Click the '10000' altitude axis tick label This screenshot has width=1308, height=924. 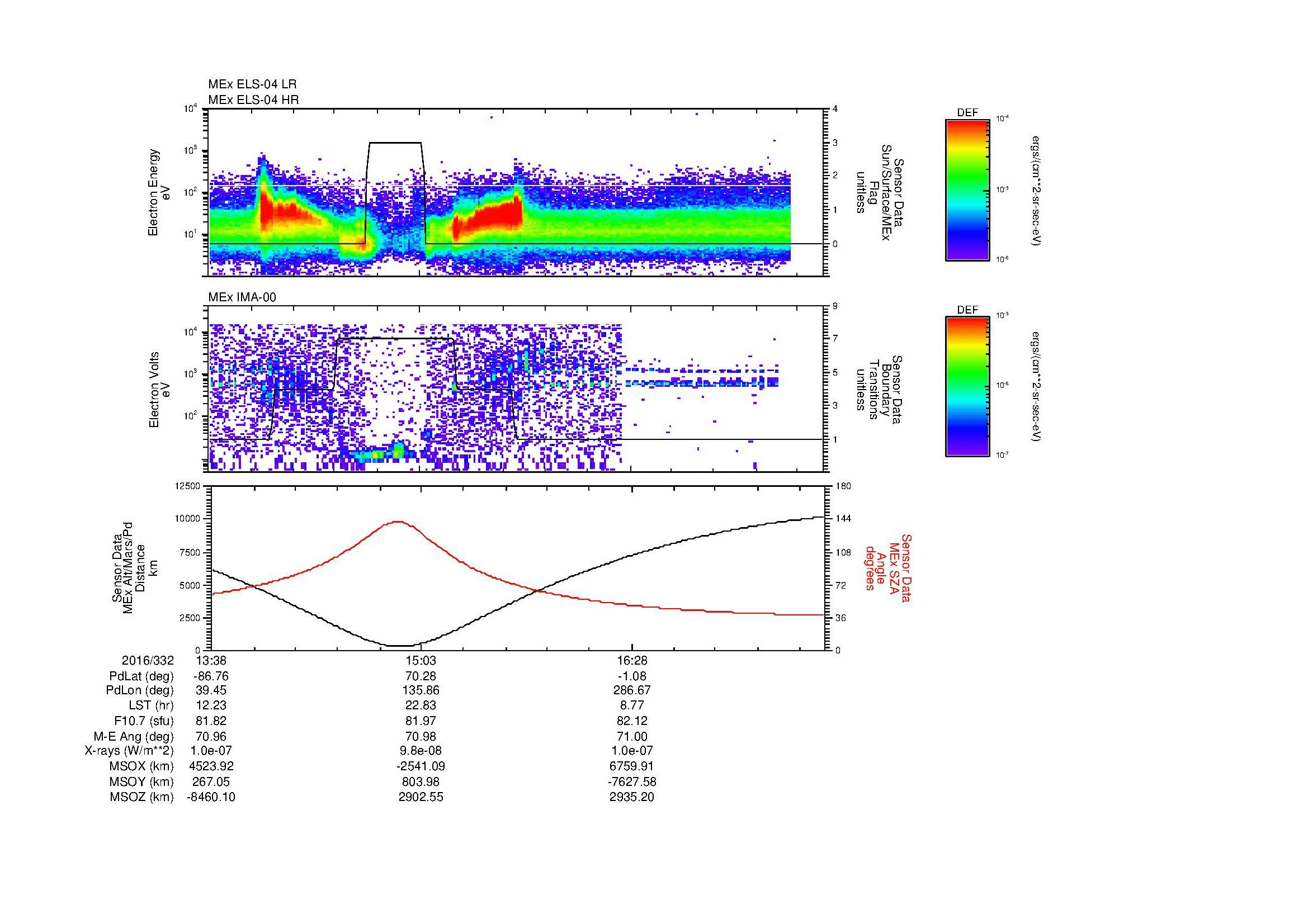188,519
